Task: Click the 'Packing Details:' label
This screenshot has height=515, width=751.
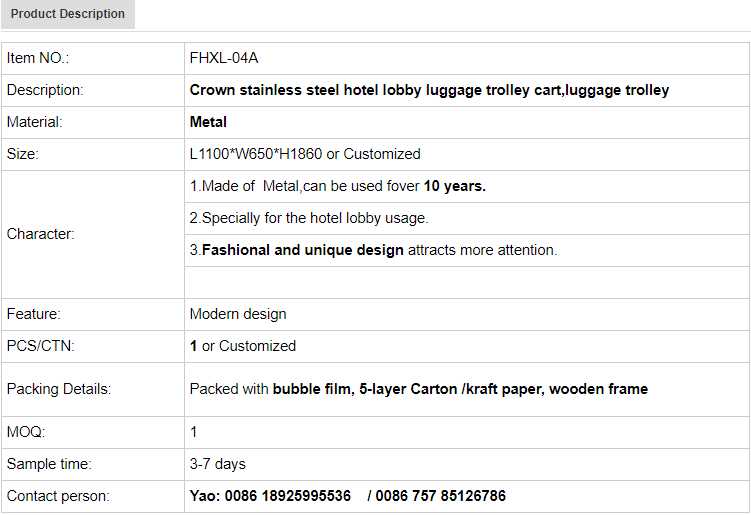Action: (59, 388)
